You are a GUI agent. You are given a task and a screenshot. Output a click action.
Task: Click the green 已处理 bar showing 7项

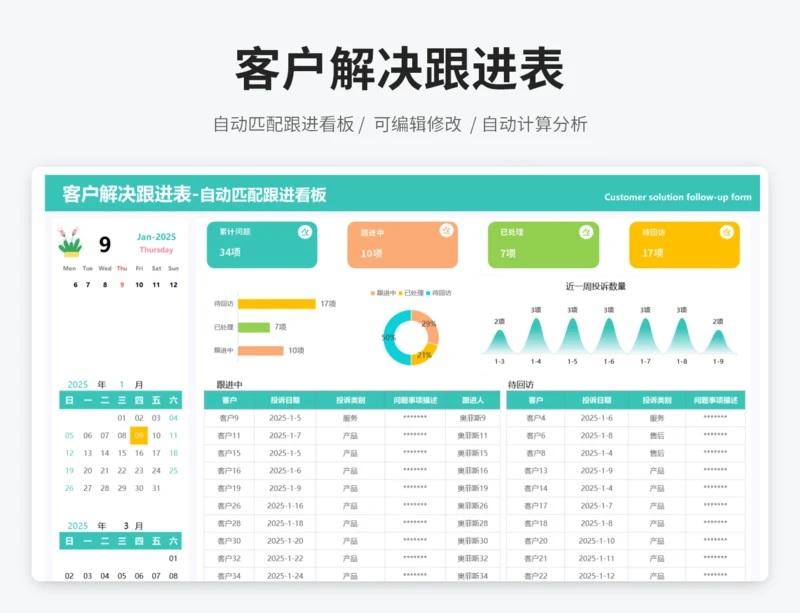[254, 327]
